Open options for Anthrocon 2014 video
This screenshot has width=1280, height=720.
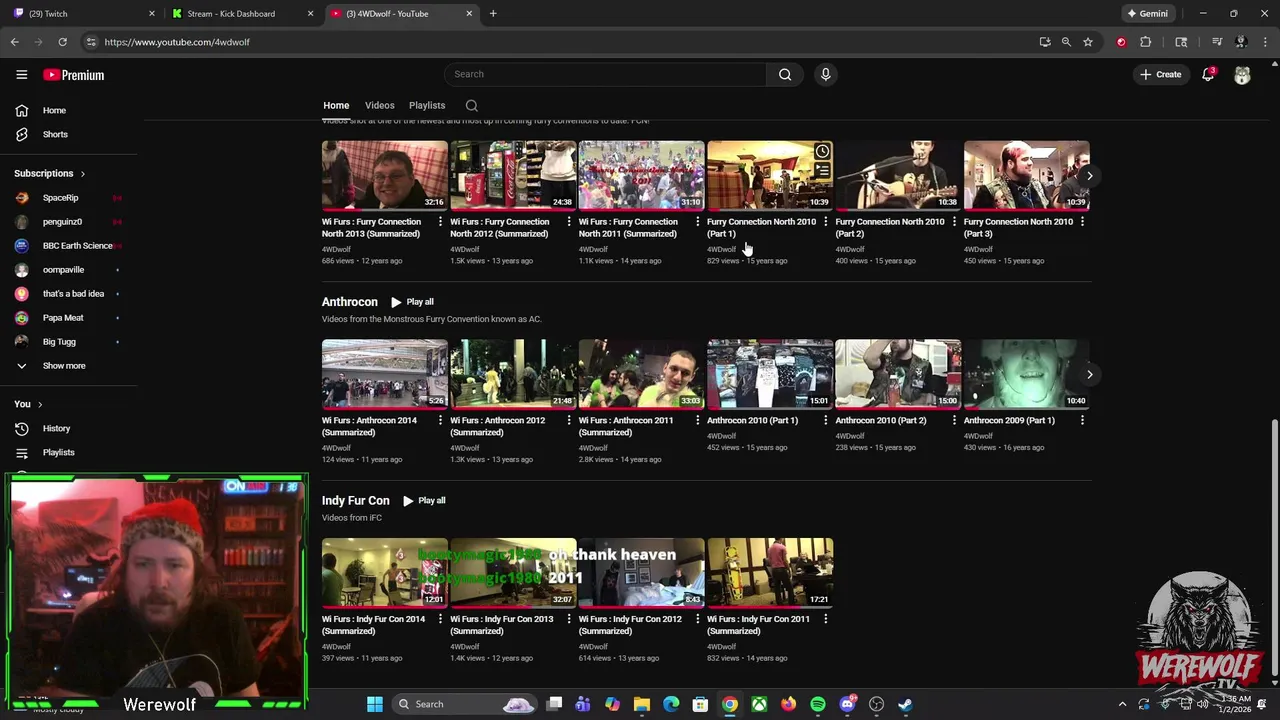coord(440,421)
